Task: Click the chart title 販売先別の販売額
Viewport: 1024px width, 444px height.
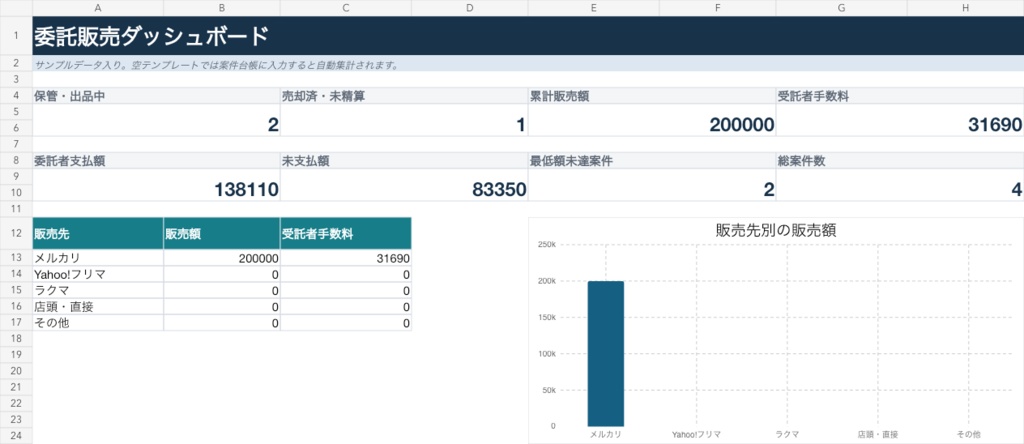Action: [776, 230]
